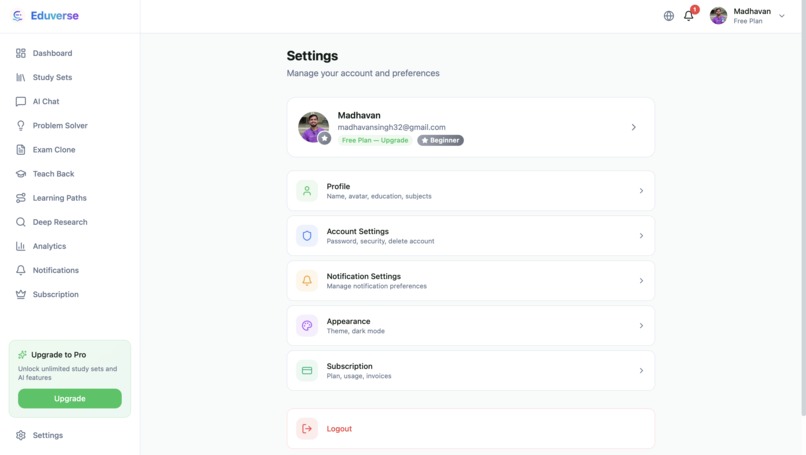The height and width of the screenshot is (455, 806).
Task: Click the large profile photo of Madhavan
Action: pyautogui.click(x=313, y=127)
